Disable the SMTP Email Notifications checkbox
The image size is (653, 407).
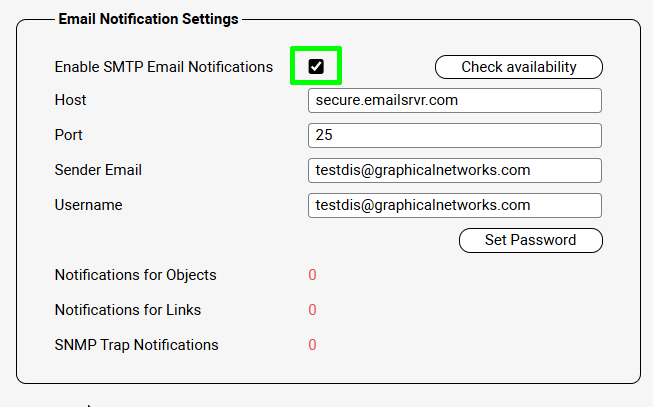[x=316, y=67]
